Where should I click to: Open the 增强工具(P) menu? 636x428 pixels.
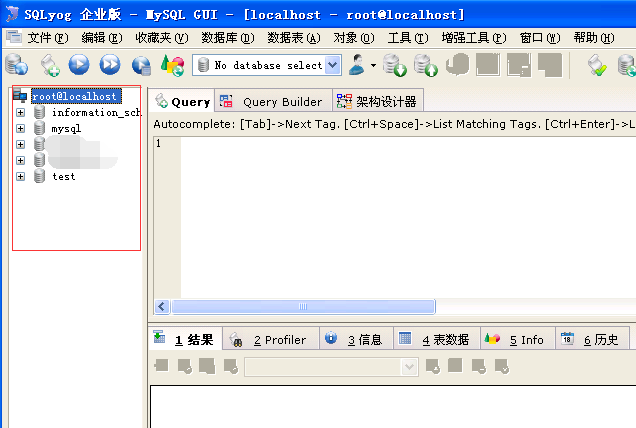point(474,38)
